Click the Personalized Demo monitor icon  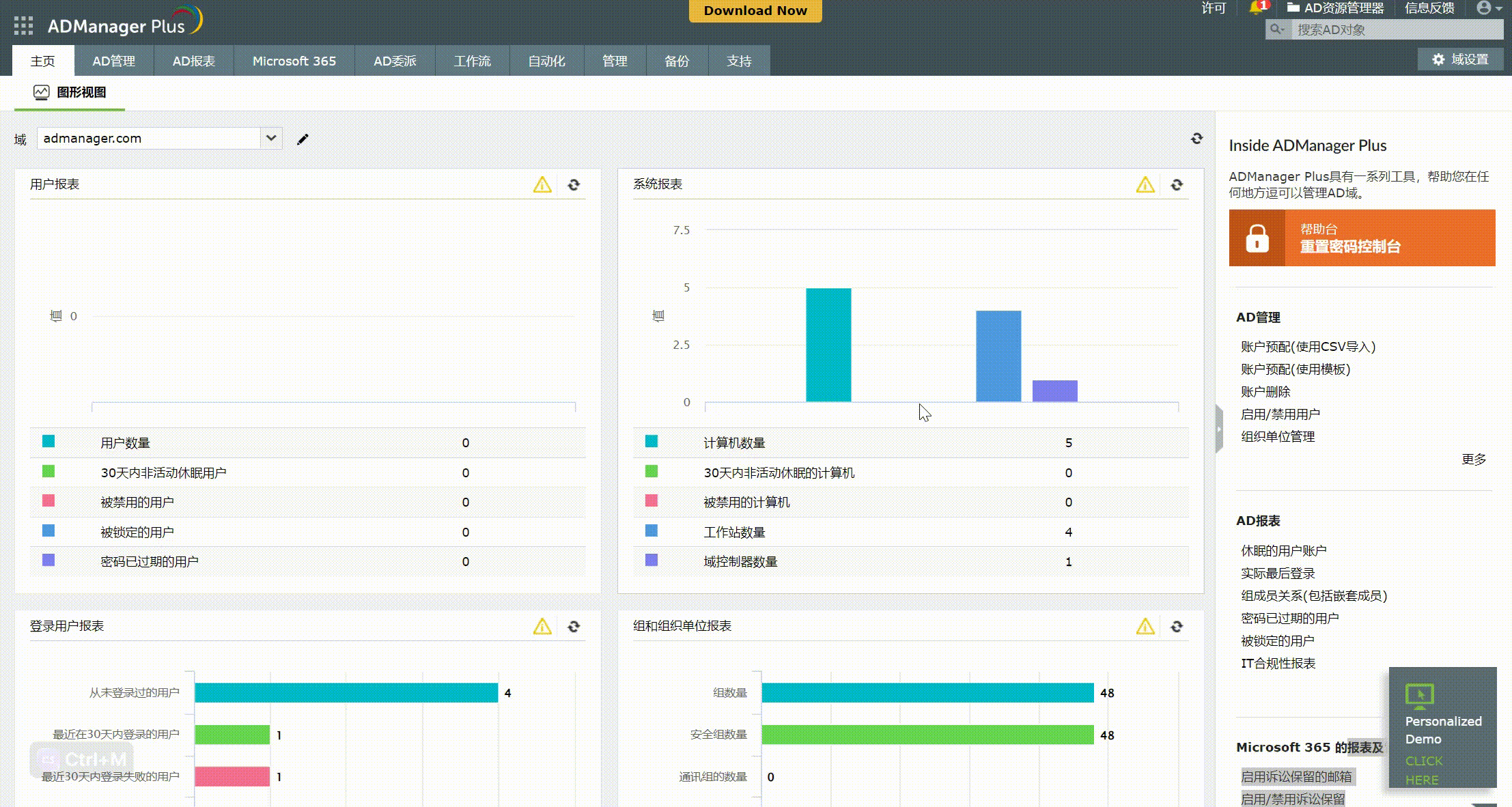1419,696
